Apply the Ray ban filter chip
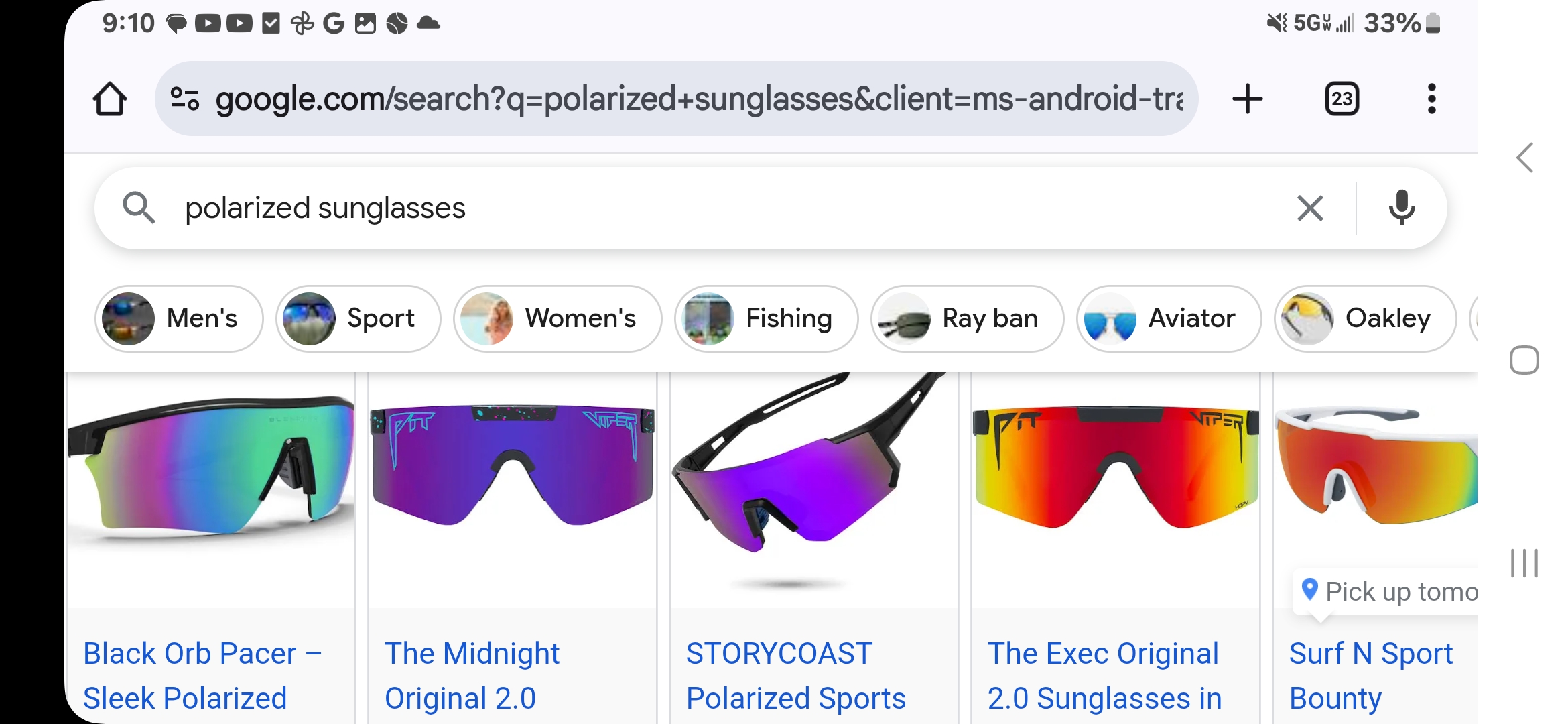1568x724 pixels. coord(967,318)
